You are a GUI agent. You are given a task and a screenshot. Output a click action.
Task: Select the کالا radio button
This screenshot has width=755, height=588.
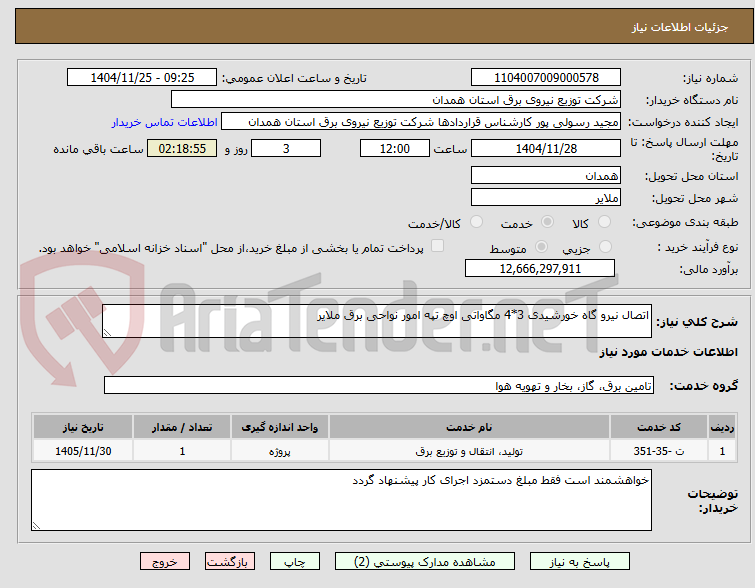click(x=604, y=222)
